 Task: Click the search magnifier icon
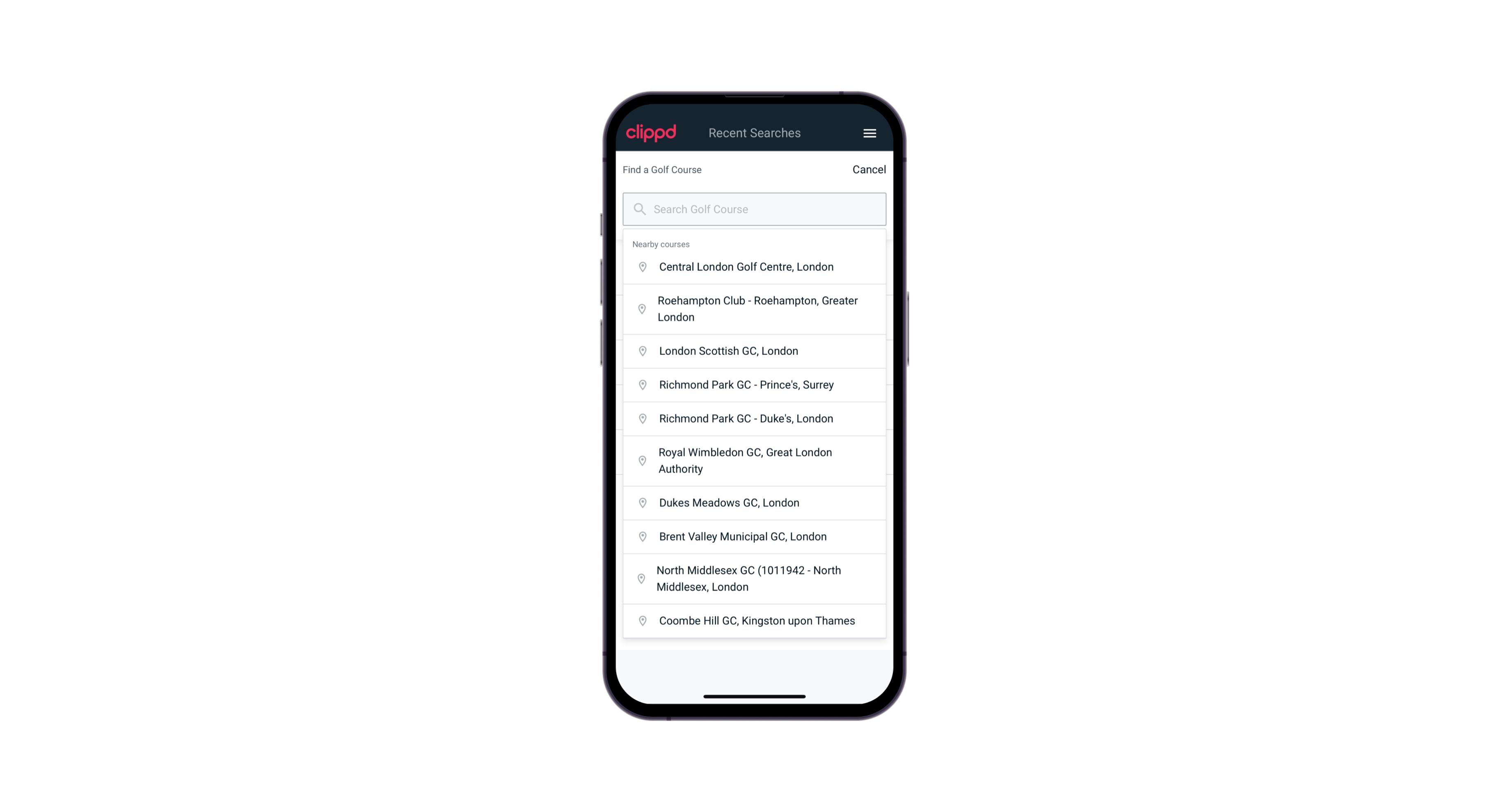coord(639,208)
